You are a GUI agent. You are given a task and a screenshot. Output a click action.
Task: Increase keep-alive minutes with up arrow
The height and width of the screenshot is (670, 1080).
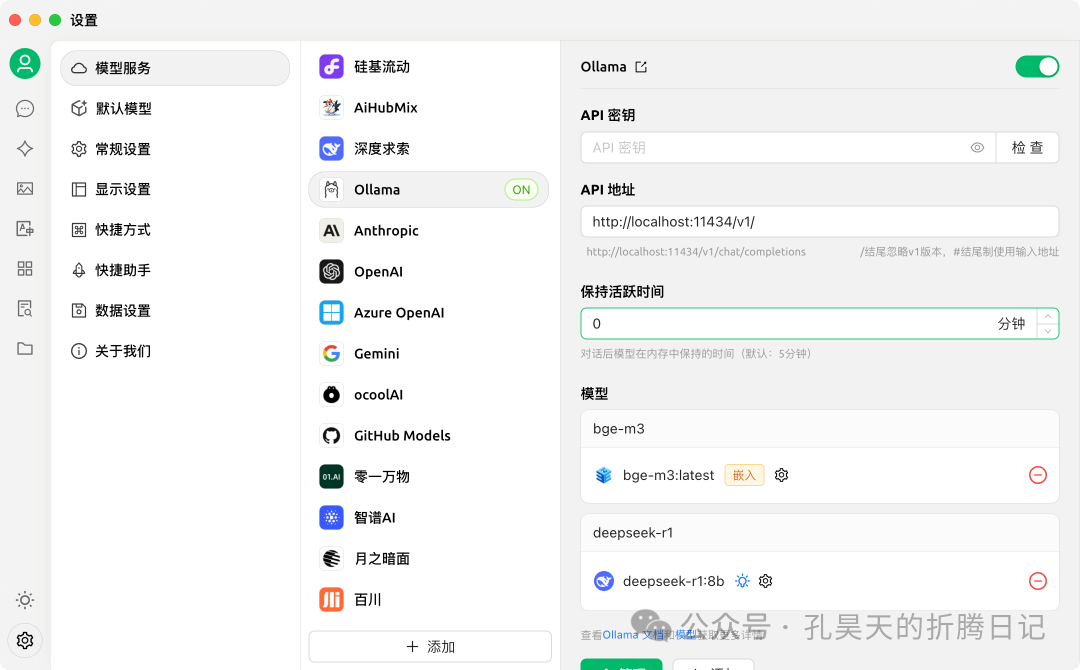tap(1048, 316)
